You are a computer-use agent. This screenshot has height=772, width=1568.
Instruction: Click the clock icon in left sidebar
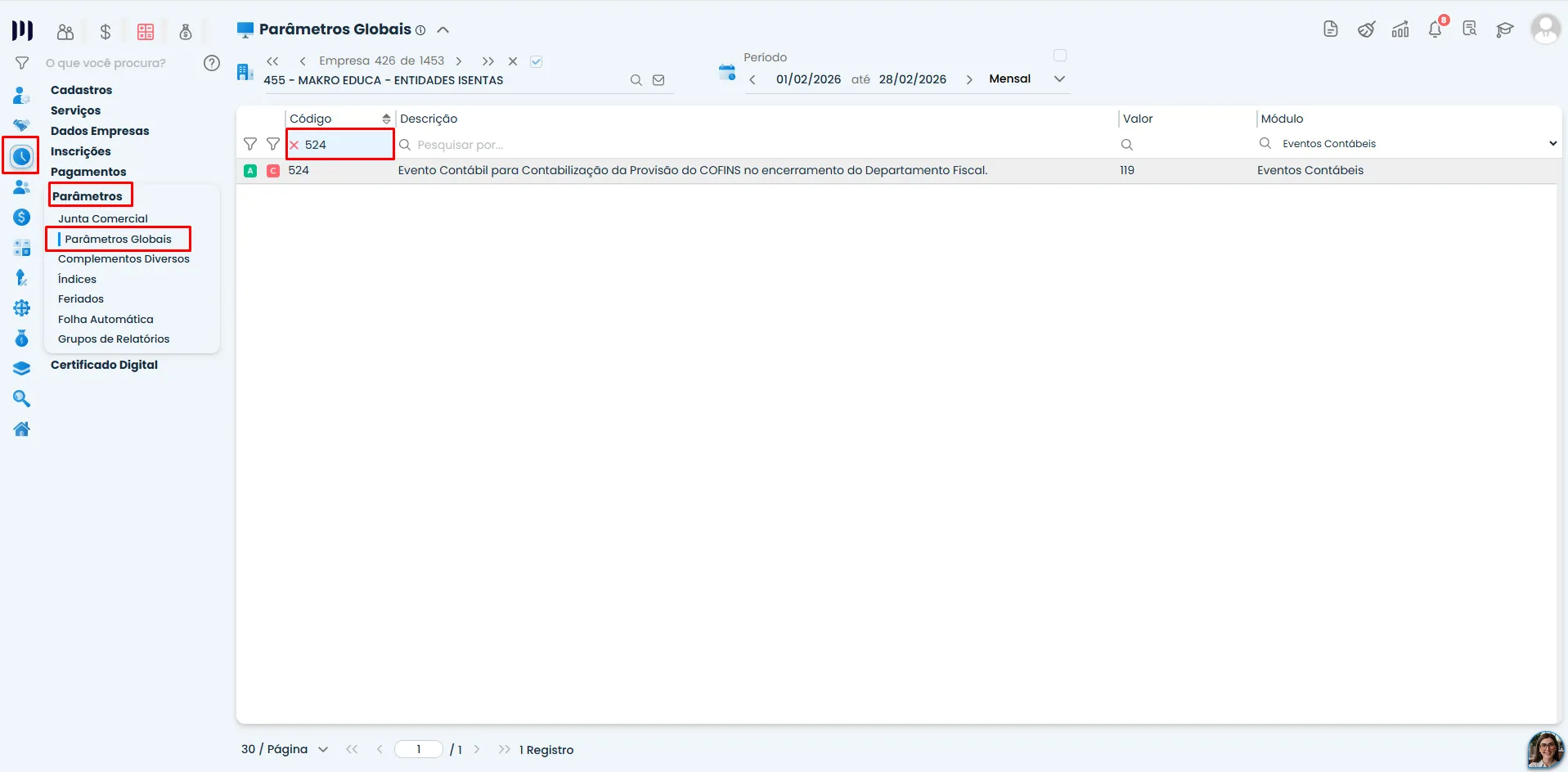coord(21,155)
